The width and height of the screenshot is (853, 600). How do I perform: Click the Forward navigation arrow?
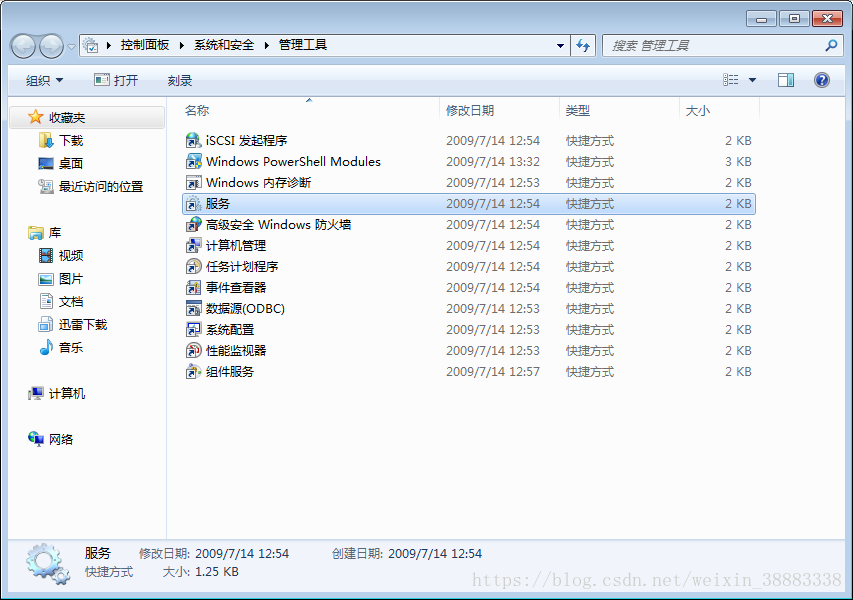click(52, 46)
